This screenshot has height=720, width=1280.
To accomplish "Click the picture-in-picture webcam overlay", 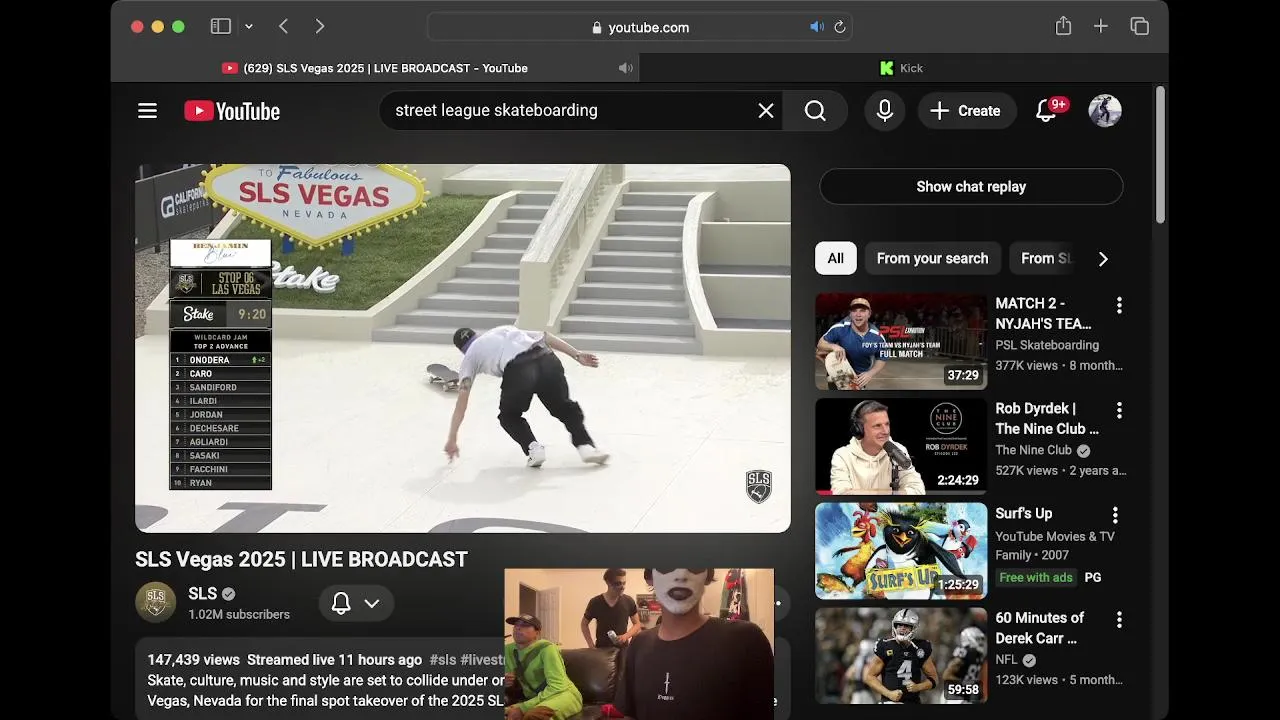I will click(x=639, y=644).
